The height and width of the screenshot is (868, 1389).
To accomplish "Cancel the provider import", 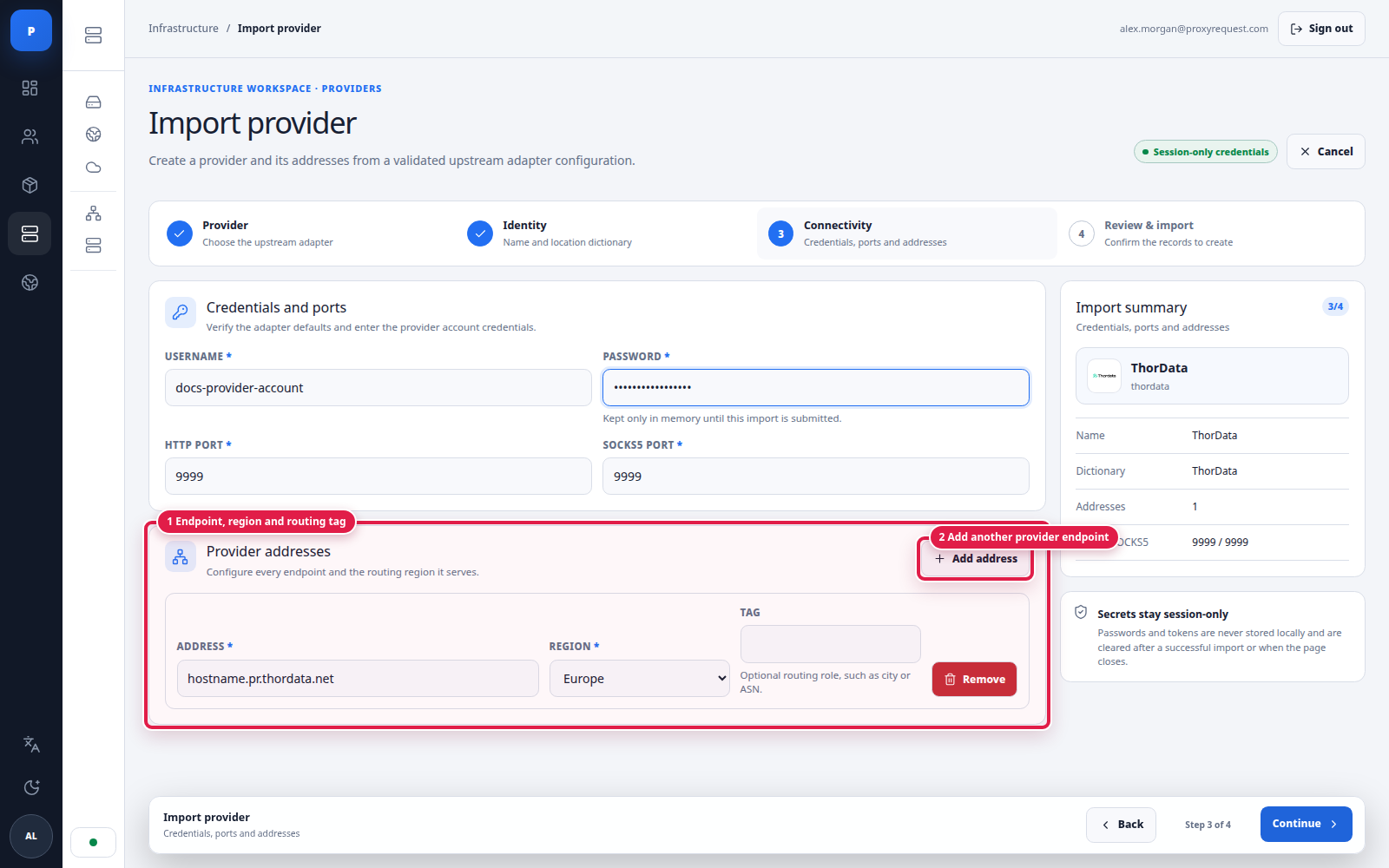I will pyautogui.click(x=1326, y=152).
